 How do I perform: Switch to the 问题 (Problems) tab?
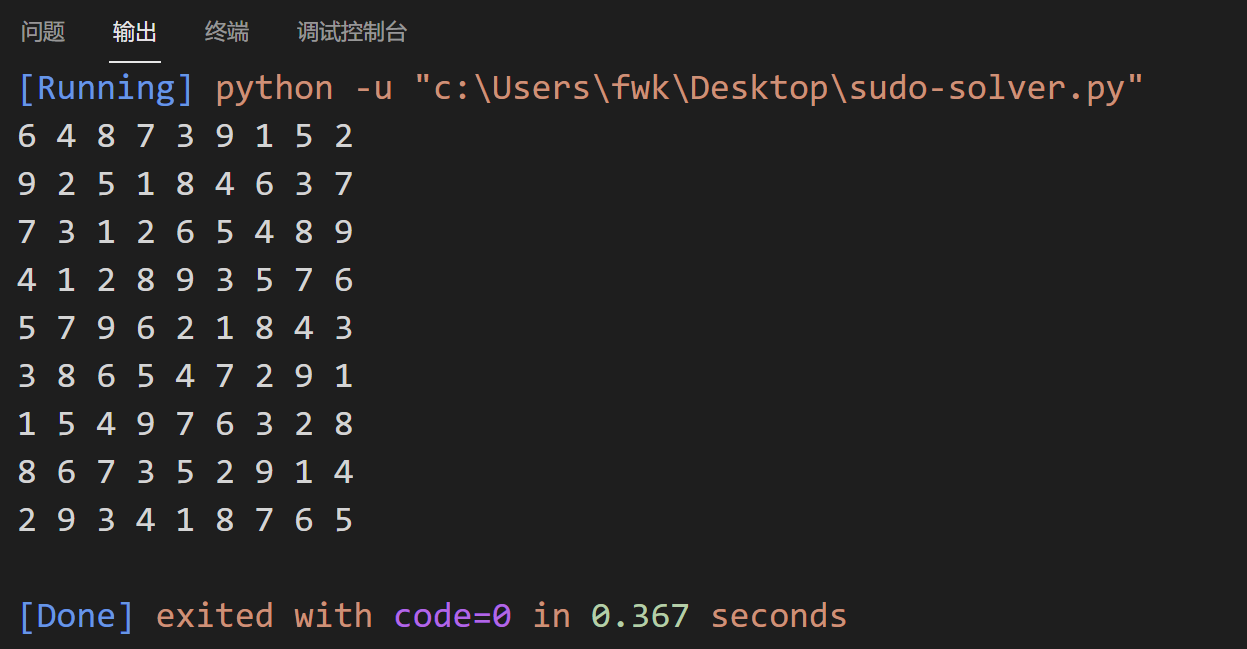tap(42, 31)
